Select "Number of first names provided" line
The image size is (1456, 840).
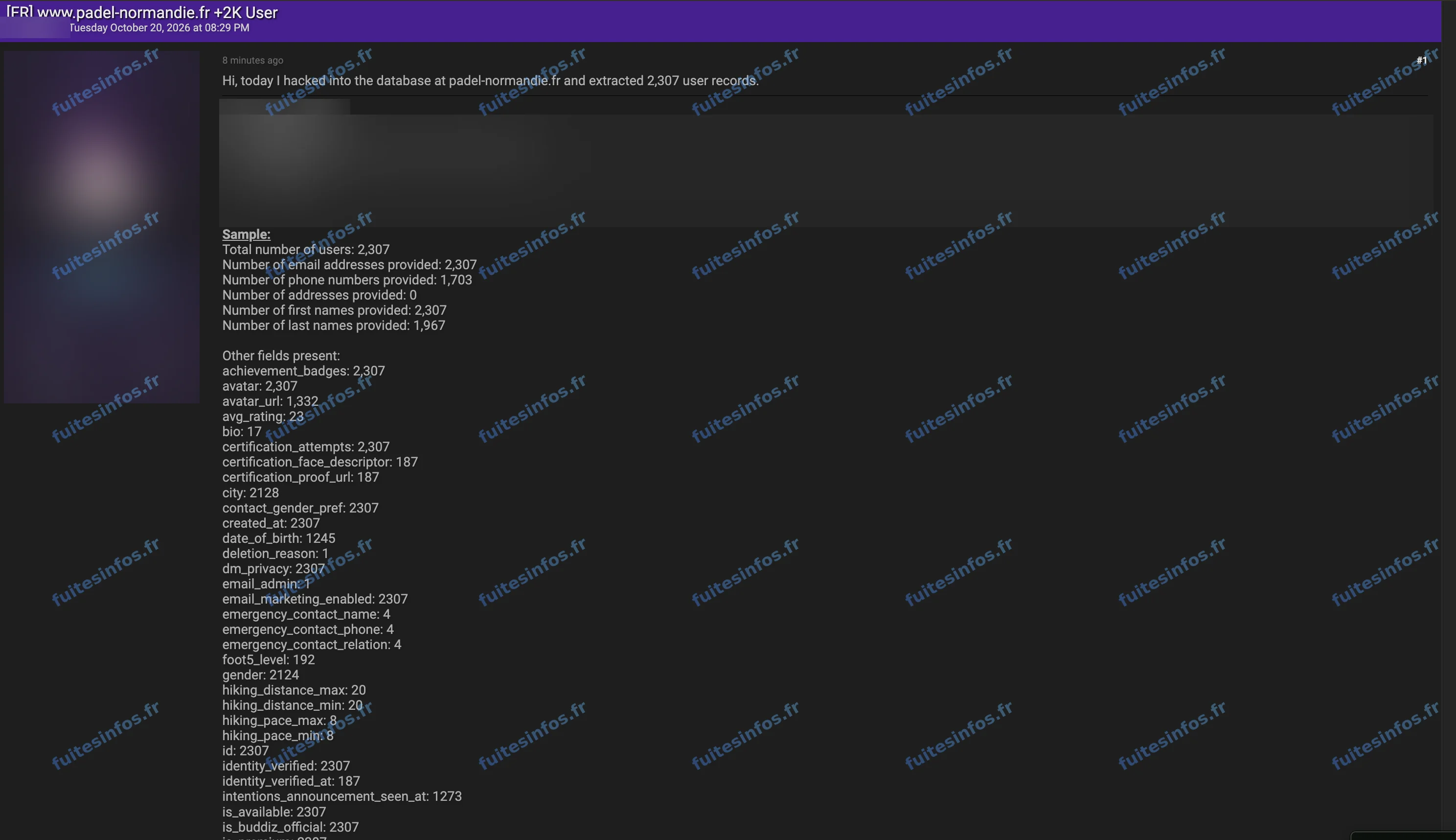pyautogui.click(x=335, y=310)
